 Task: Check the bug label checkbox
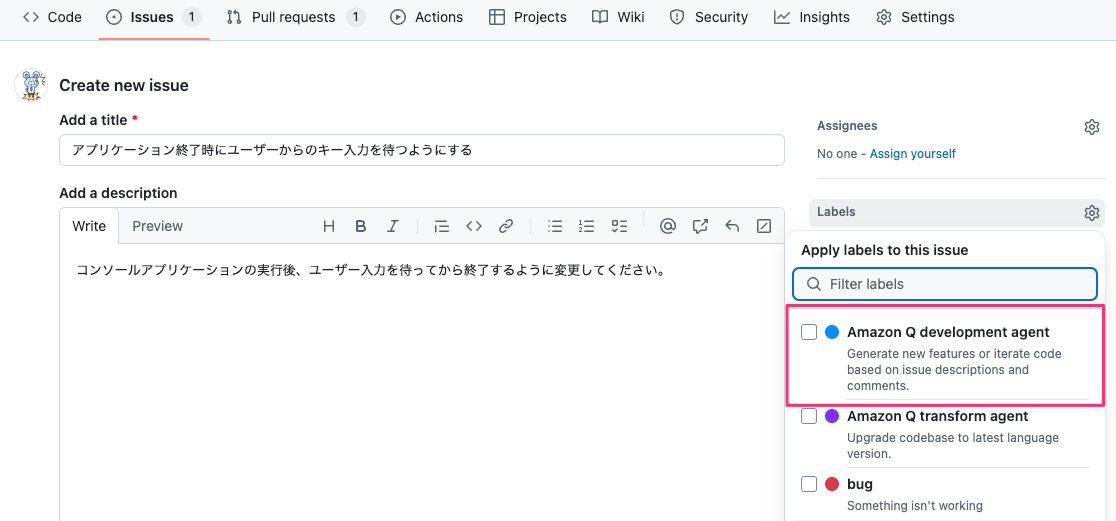point(809,484)
